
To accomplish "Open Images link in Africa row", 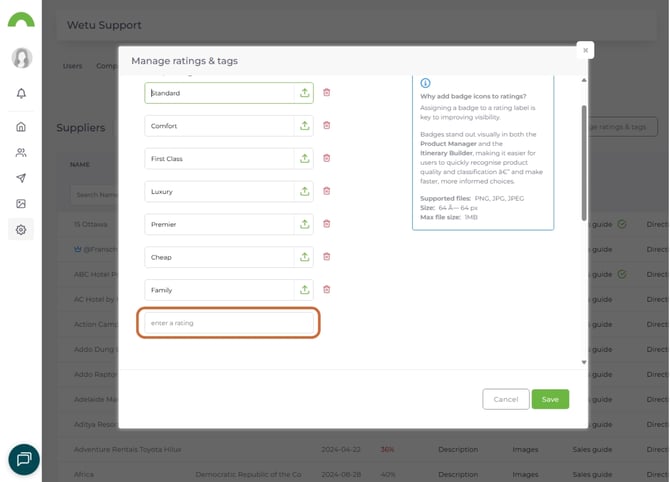I will pos(525,474).
